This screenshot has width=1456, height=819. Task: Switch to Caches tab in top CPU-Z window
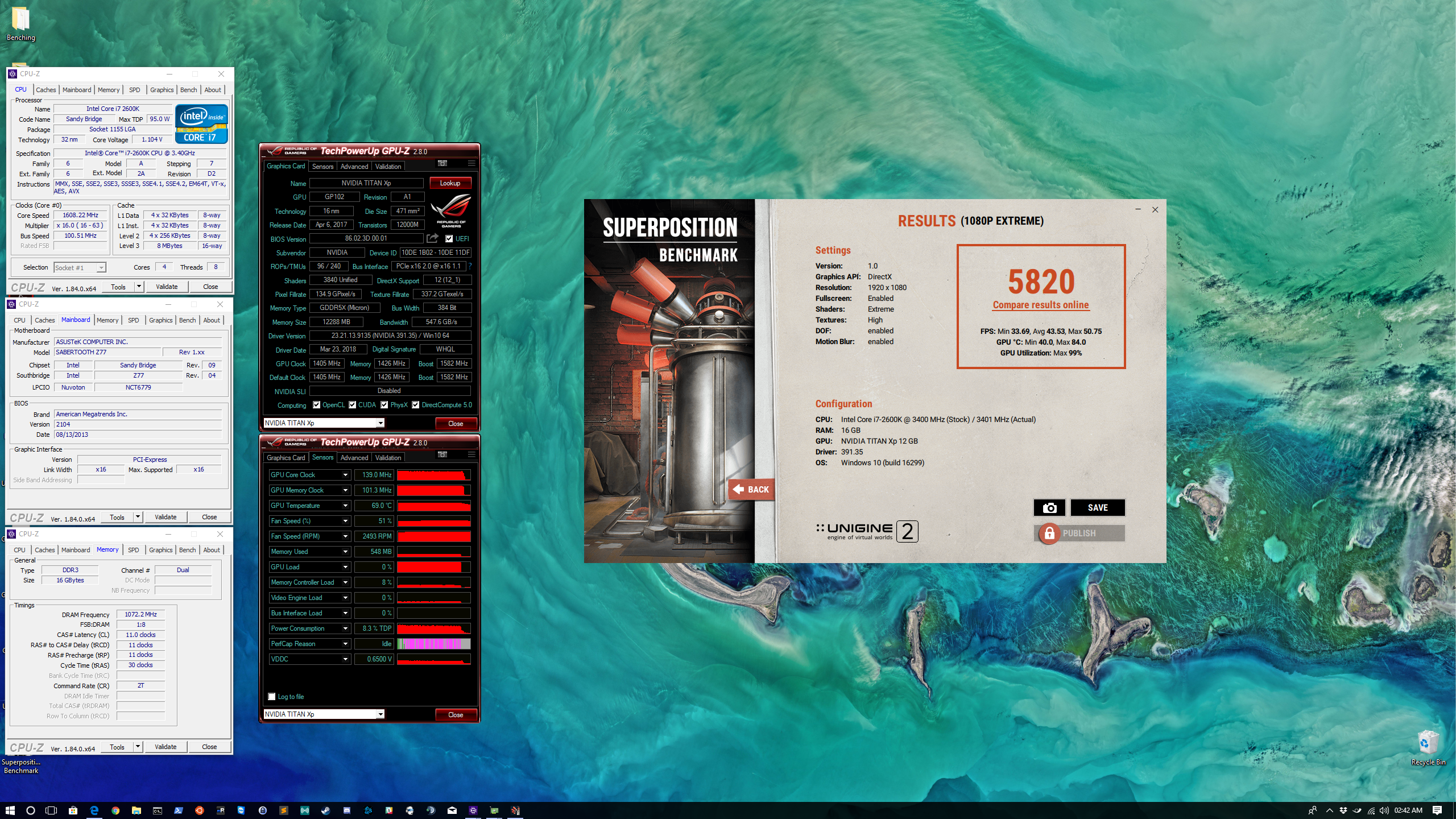[46, 90]
